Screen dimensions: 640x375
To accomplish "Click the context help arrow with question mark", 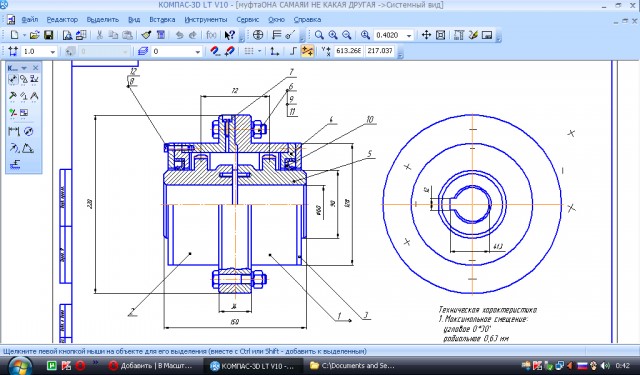I will 229,35.
